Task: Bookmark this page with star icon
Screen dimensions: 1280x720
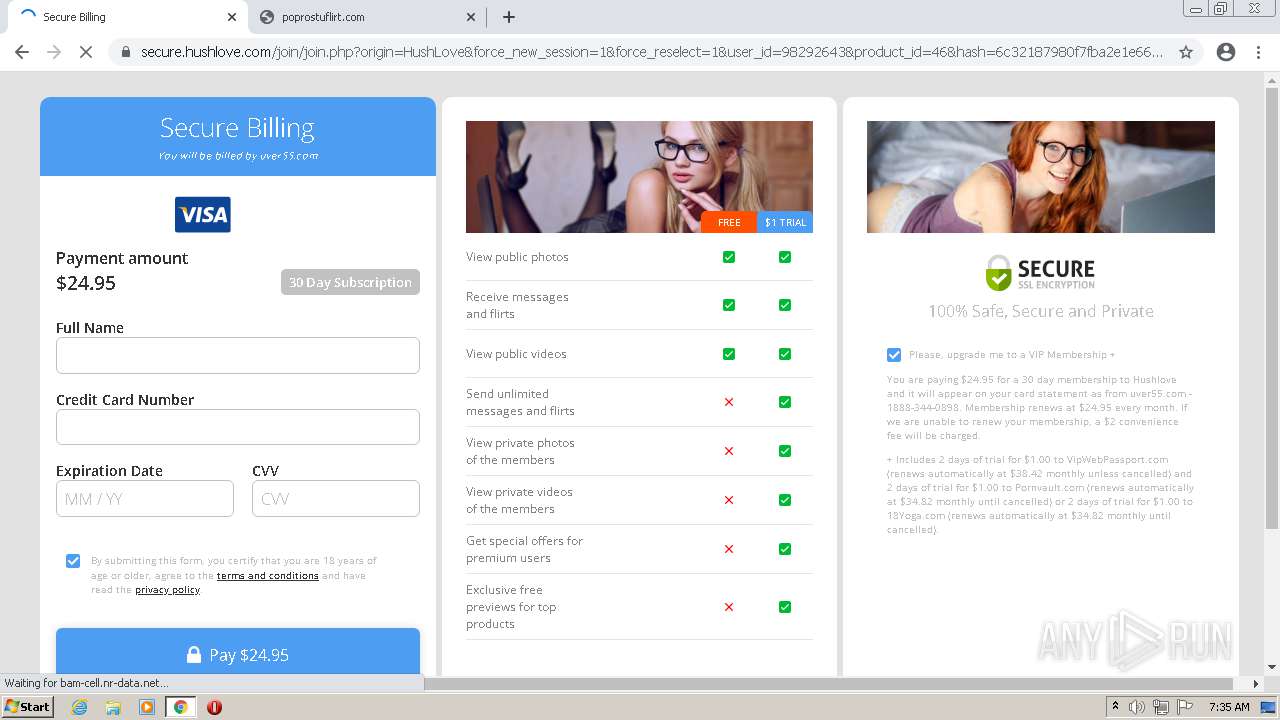Action: 1186,52
